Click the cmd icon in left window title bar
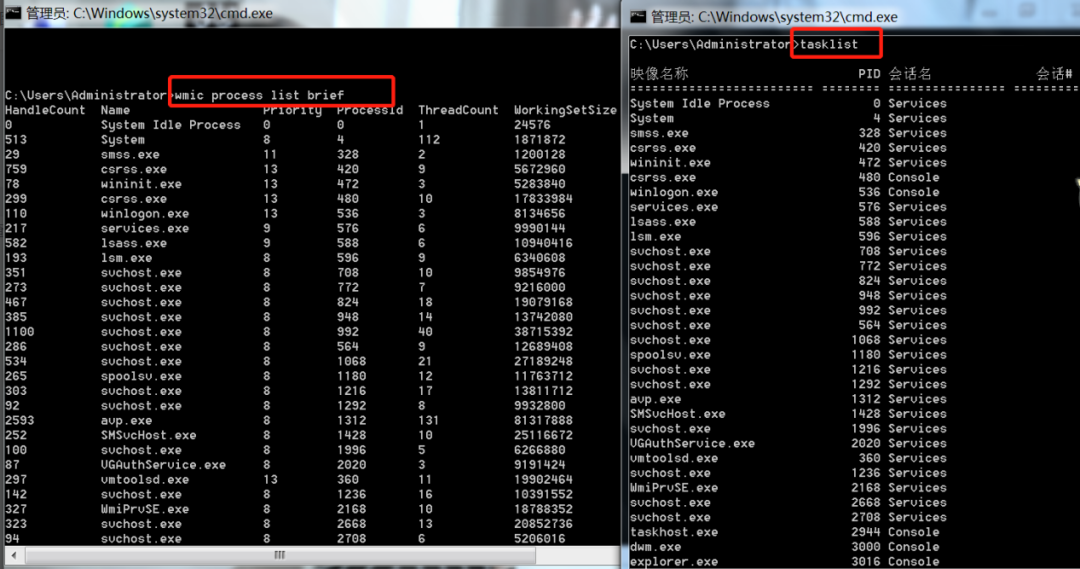Screen dimensions: 1080x569 pyautogui.click(x=13, y=14)
